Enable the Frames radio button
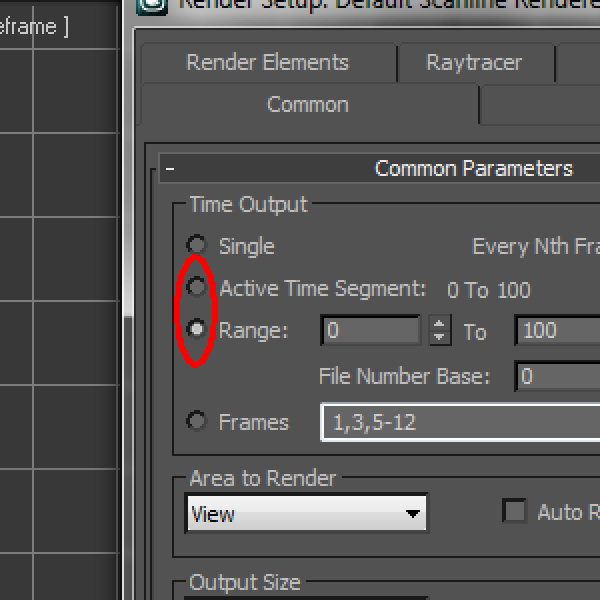Viewport: 600px width, 600px height. (x=197, y=421)
